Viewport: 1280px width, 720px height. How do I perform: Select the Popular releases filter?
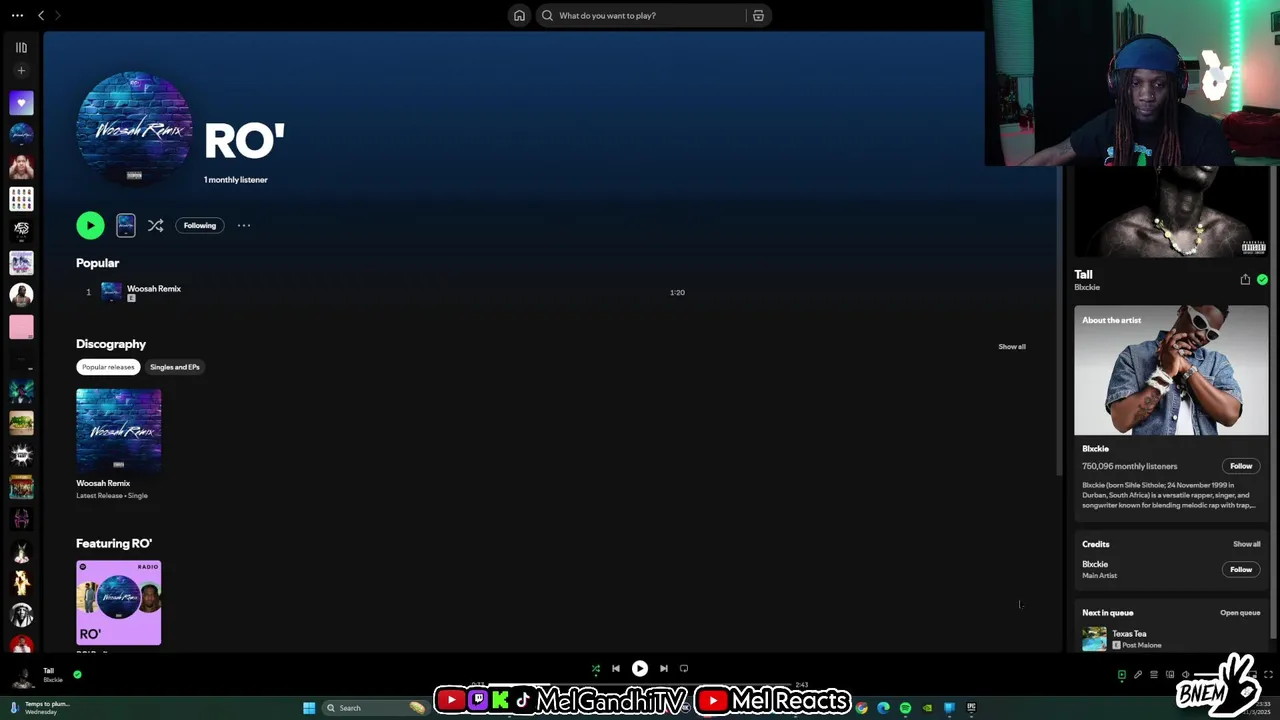108,367
